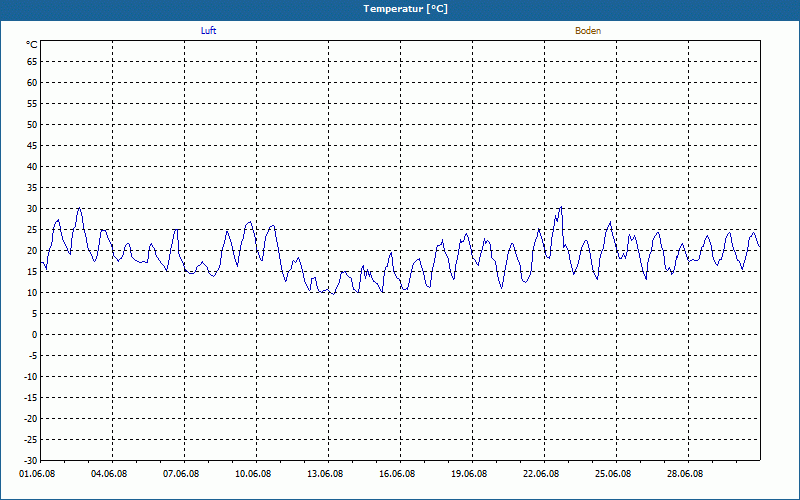Click the -5 y-axis value
The width and height of the screenshot is (800, 500).
click(33, 356)
